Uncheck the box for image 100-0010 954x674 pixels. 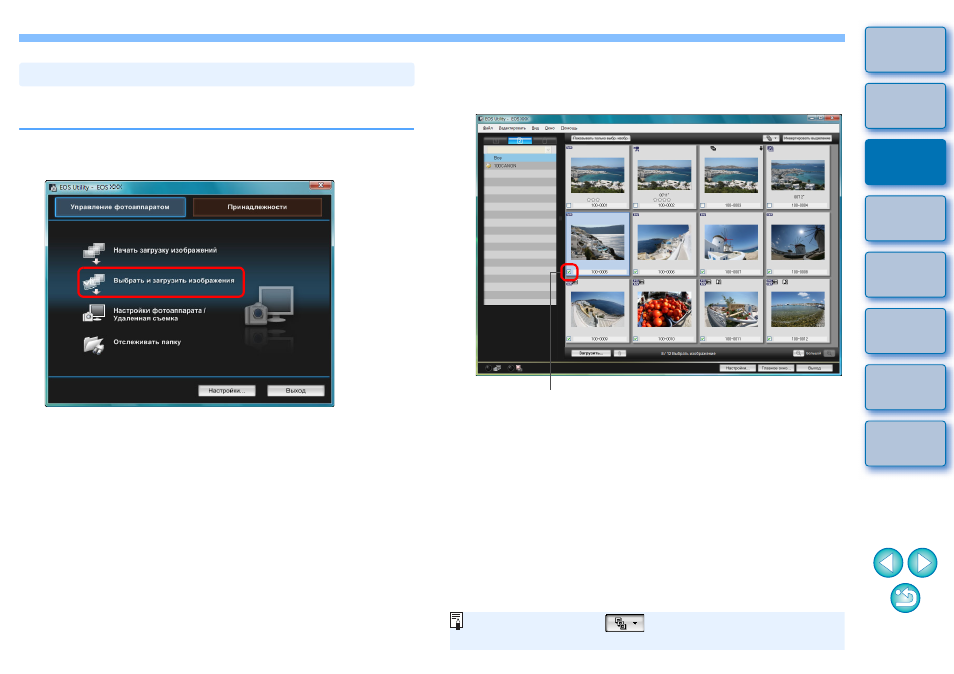636,339
